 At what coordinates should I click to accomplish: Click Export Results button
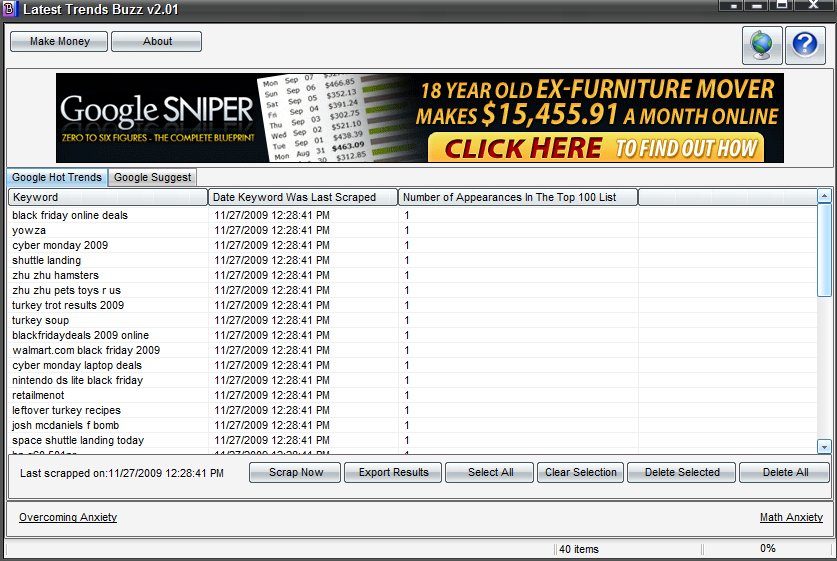point(393,472)
